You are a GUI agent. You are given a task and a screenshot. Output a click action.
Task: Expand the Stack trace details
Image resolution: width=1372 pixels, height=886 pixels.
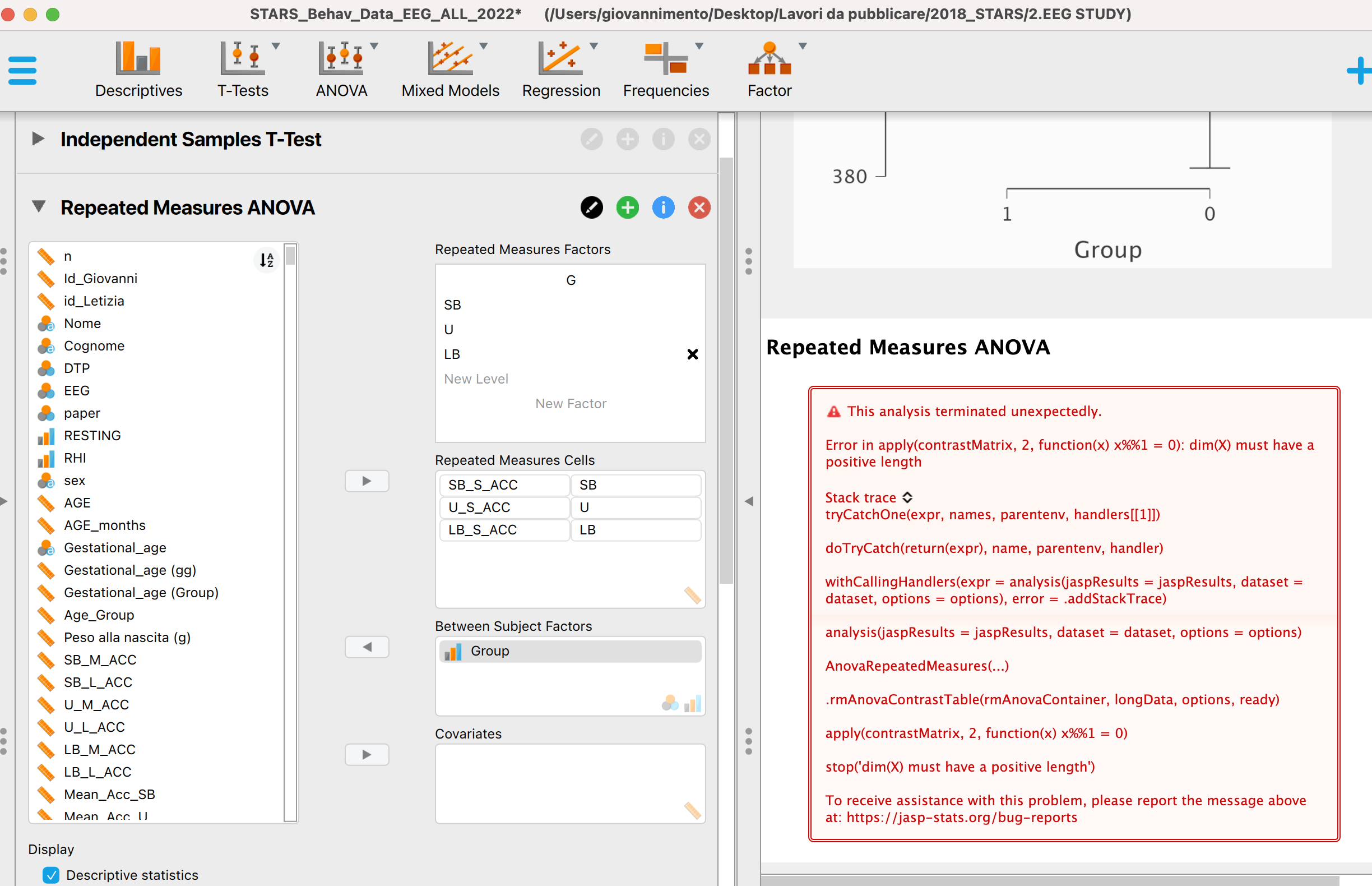(x=907, y=497)
